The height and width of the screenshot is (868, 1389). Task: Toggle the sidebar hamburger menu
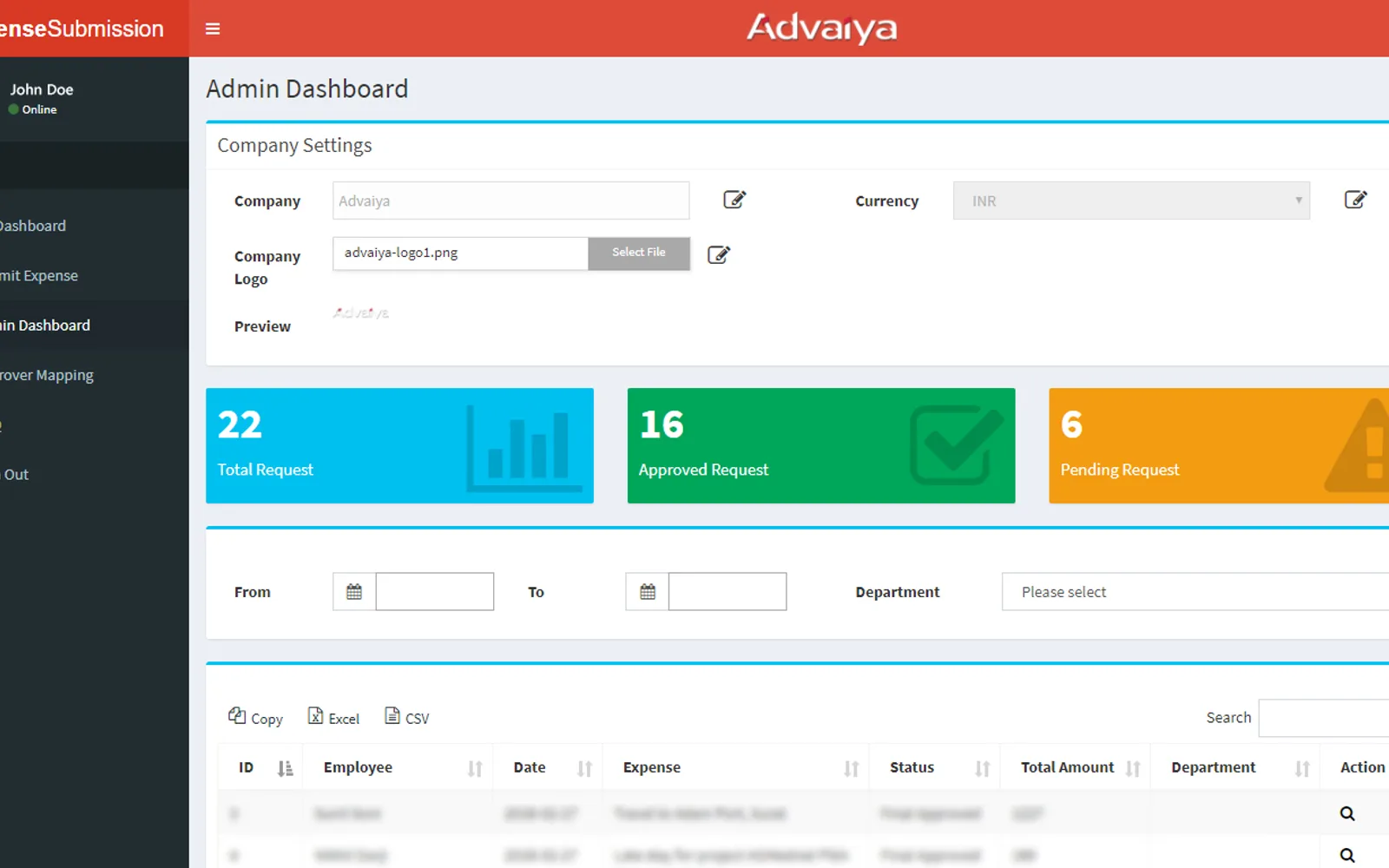[213, 29]
